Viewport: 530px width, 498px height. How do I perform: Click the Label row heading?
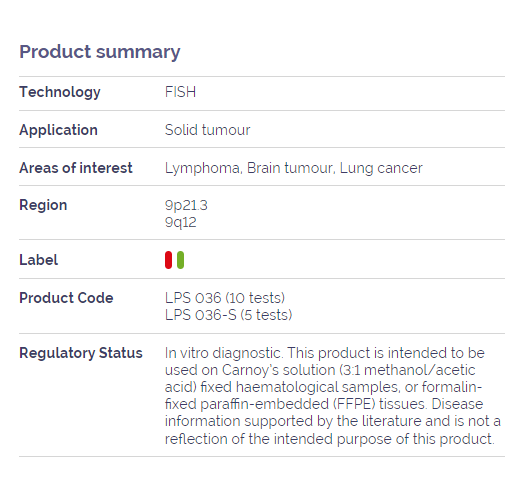(39, 260)
